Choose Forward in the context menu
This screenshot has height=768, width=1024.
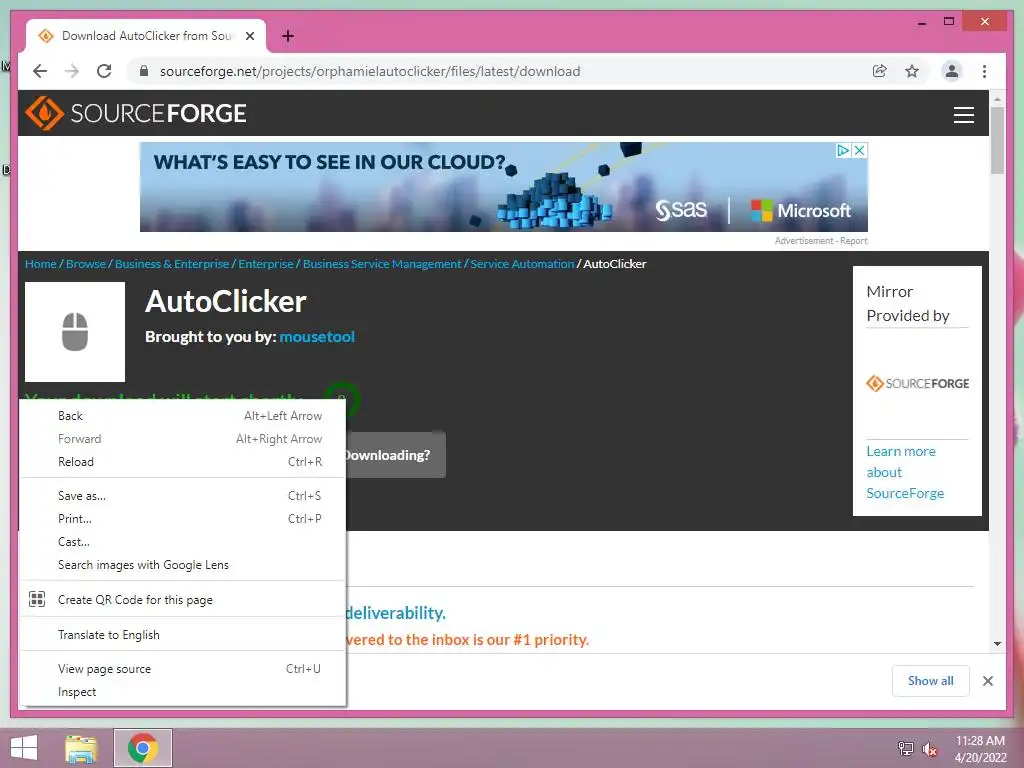(183, 439)
